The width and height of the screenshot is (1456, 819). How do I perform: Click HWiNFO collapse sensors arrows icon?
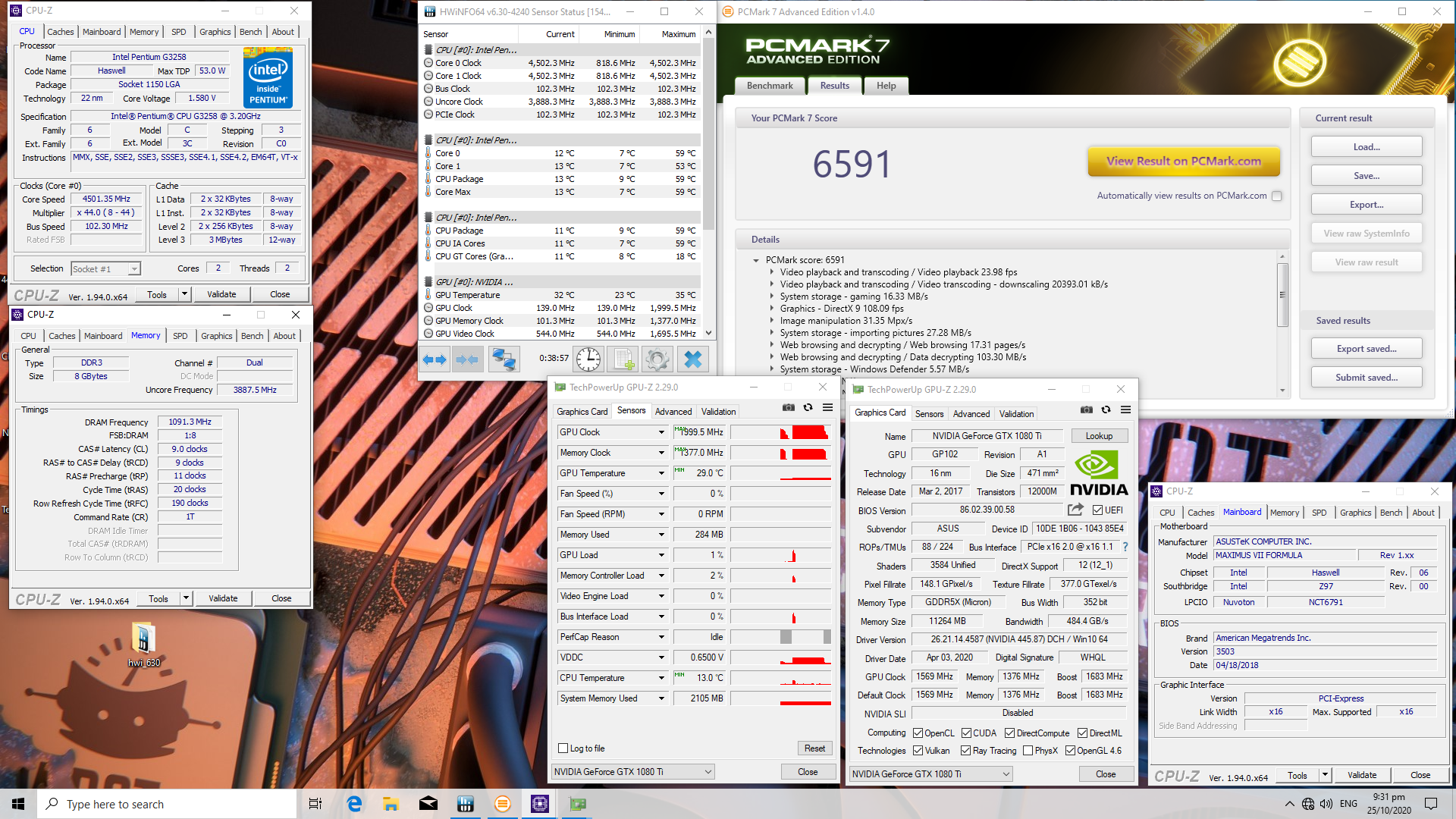pyautogui.click(x=467, y=359)
